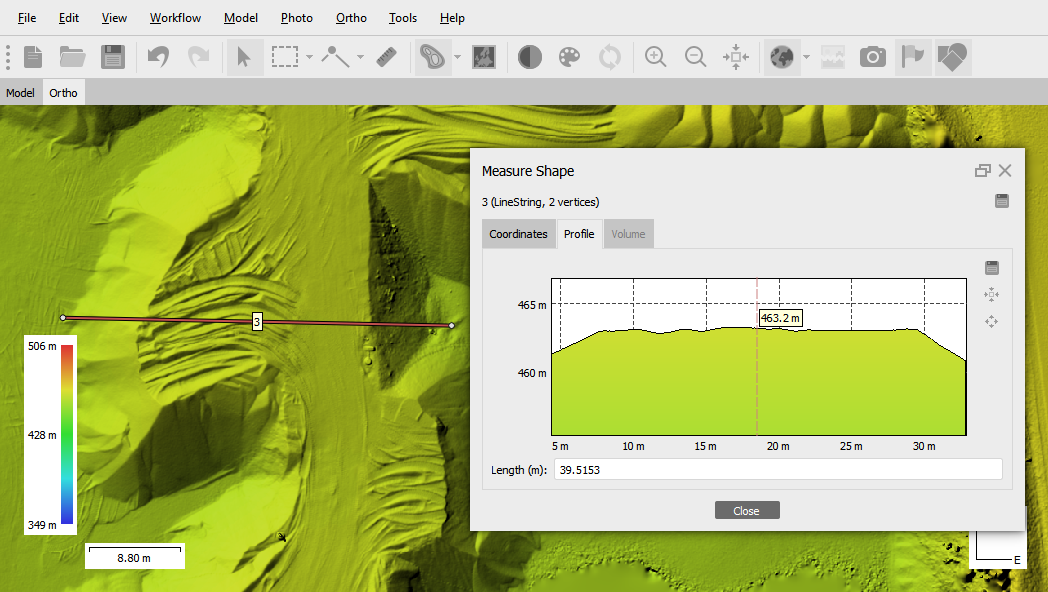The height and width of the screenshot is (592, 1048).
Task: Open the Model menu
Action: coord(241,18)
